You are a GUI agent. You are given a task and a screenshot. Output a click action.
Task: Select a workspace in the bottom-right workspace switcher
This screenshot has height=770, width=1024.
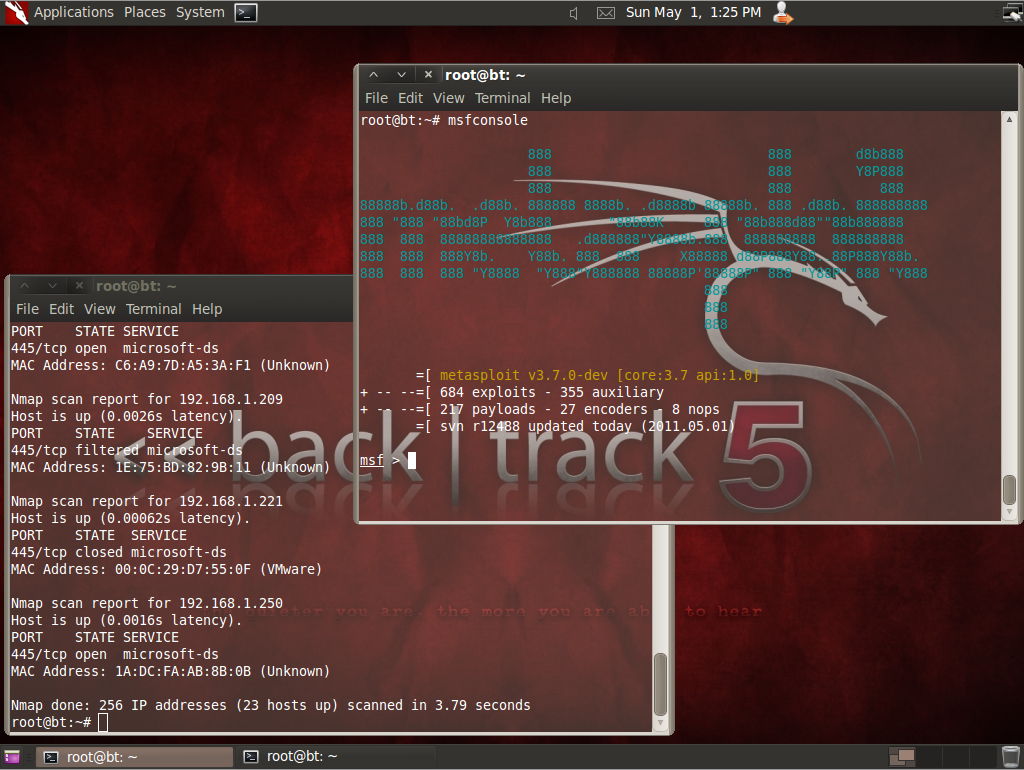point(903,756)
